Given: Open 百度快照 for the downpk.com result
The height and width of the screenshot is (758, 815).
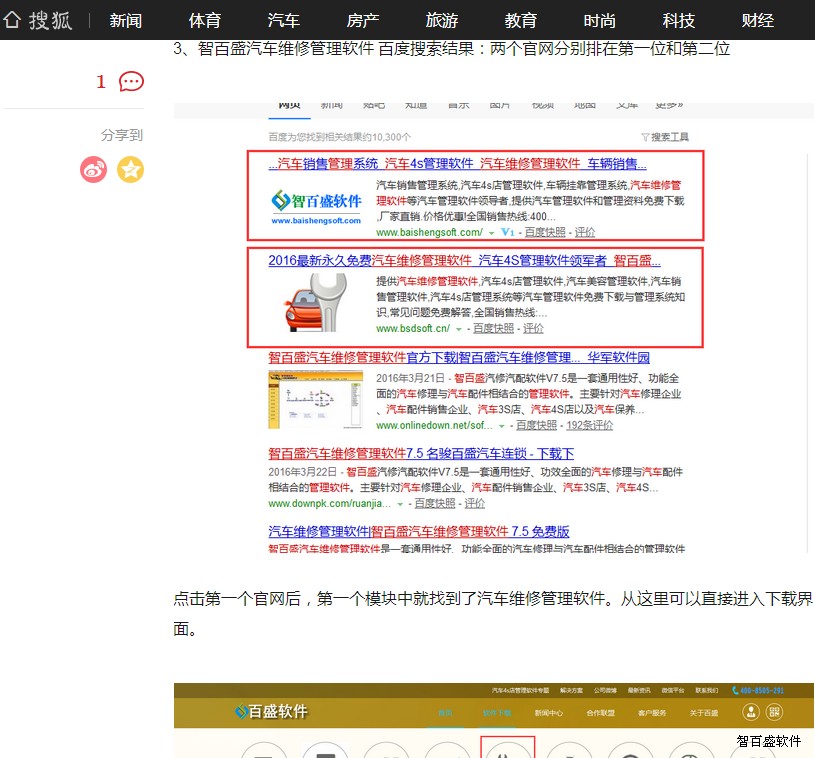Looking at the screenshot, I should 435,503.
